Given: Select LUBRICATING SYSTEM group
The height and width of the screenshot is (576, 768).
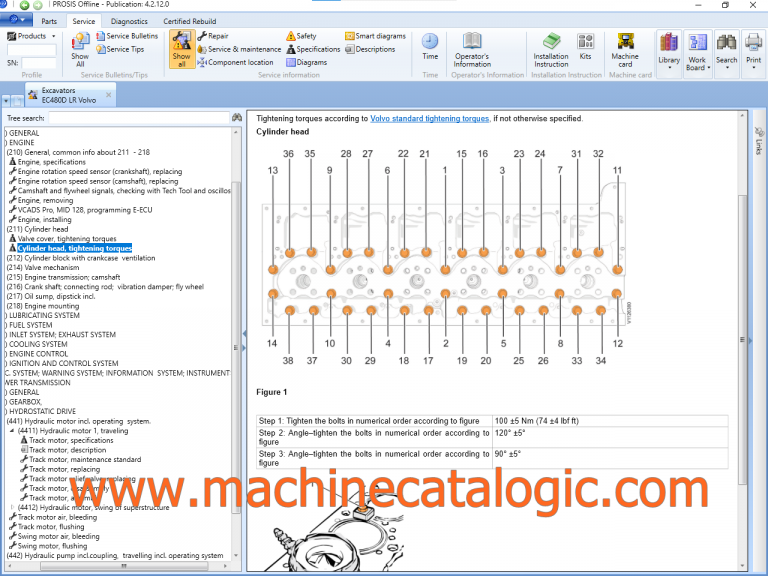Looking at the screenshot, I should [44, 315].
